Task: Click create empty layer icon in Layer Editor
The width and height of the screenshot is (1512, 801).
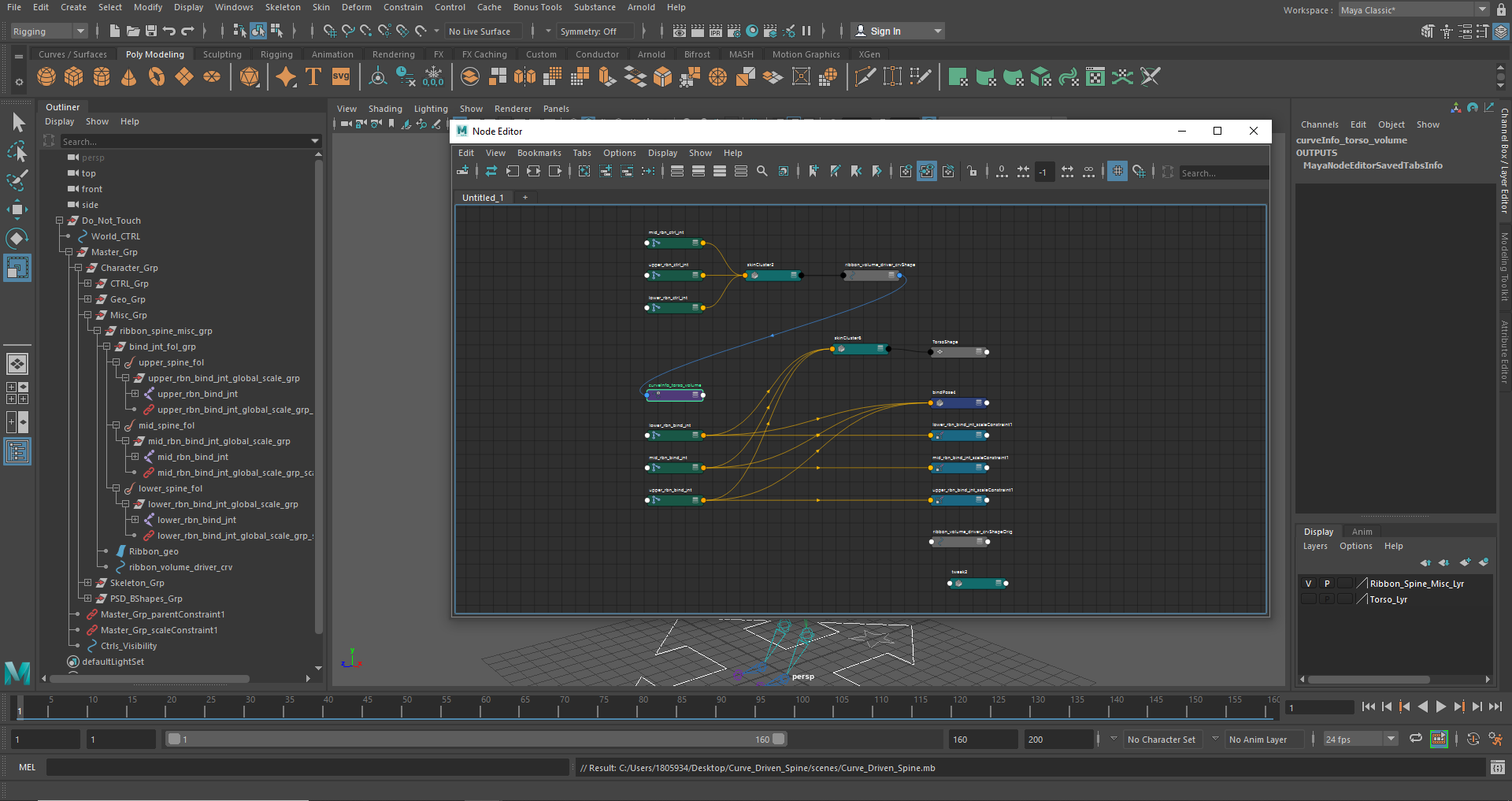Action: (1464, 562)
